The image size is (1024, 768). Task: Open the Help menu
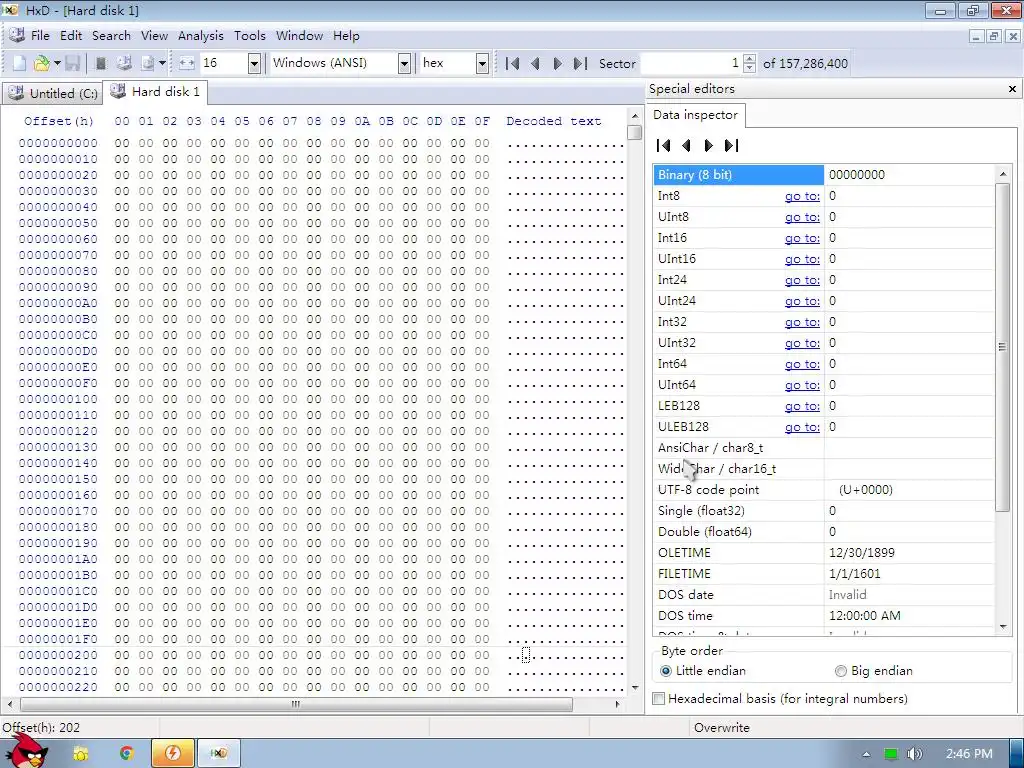click(x=346, y=36)
